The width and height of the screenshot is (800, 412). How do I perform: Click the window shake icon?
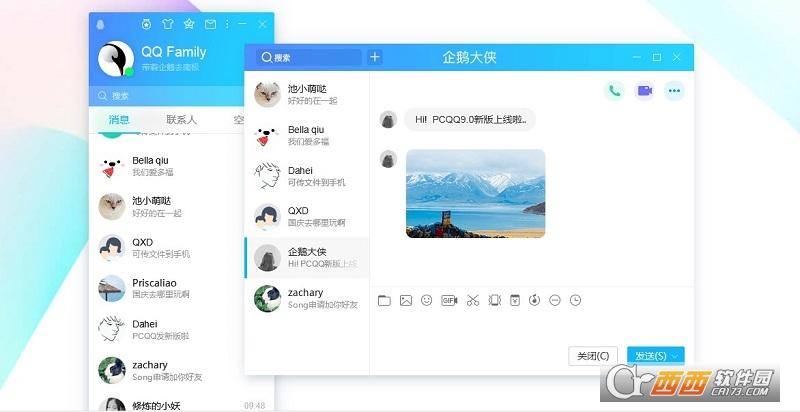coord(494,300)
